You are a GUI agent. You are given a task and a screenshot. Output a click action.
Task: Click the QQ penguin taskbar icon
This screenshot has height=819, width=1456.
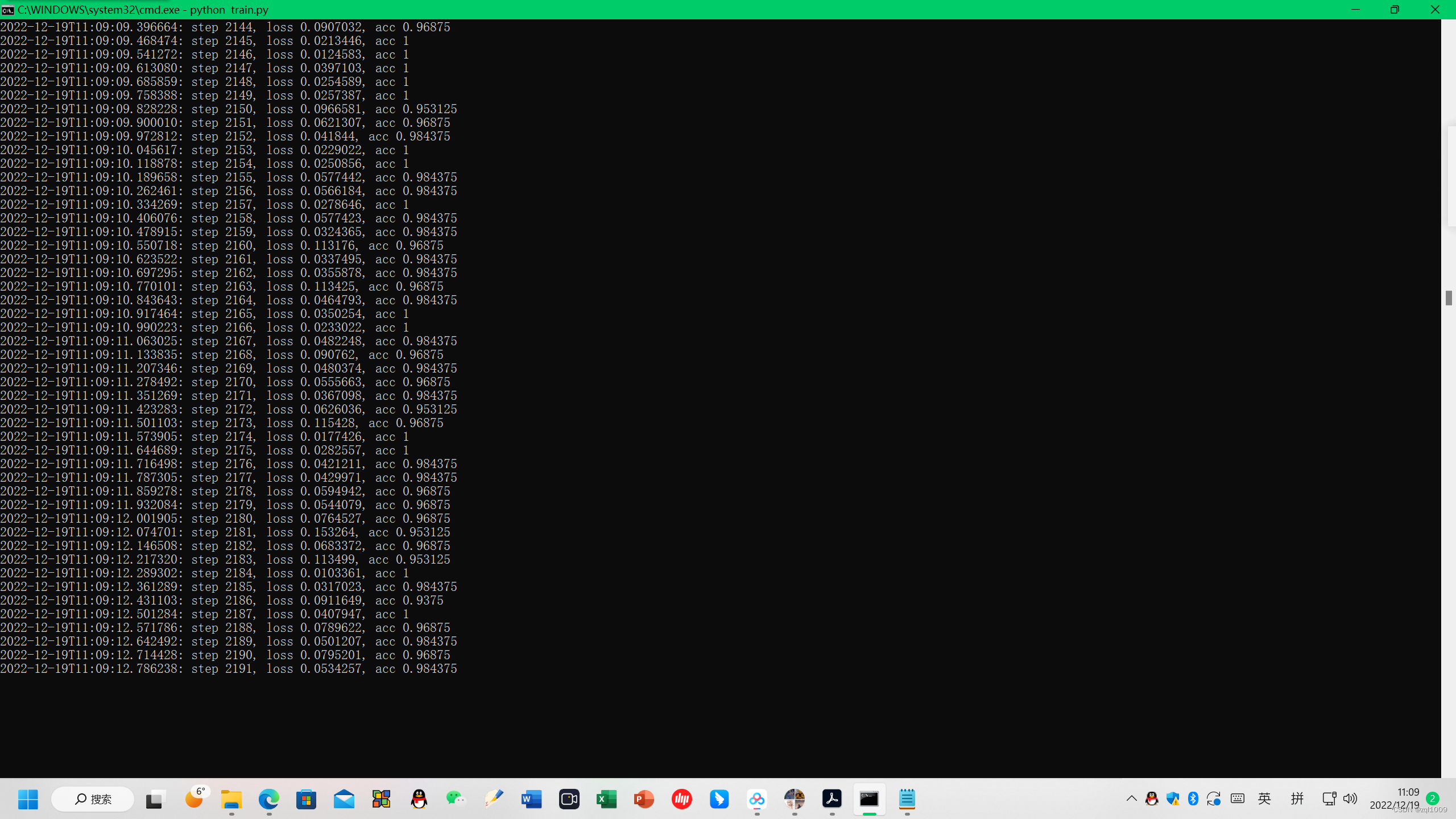419,799
